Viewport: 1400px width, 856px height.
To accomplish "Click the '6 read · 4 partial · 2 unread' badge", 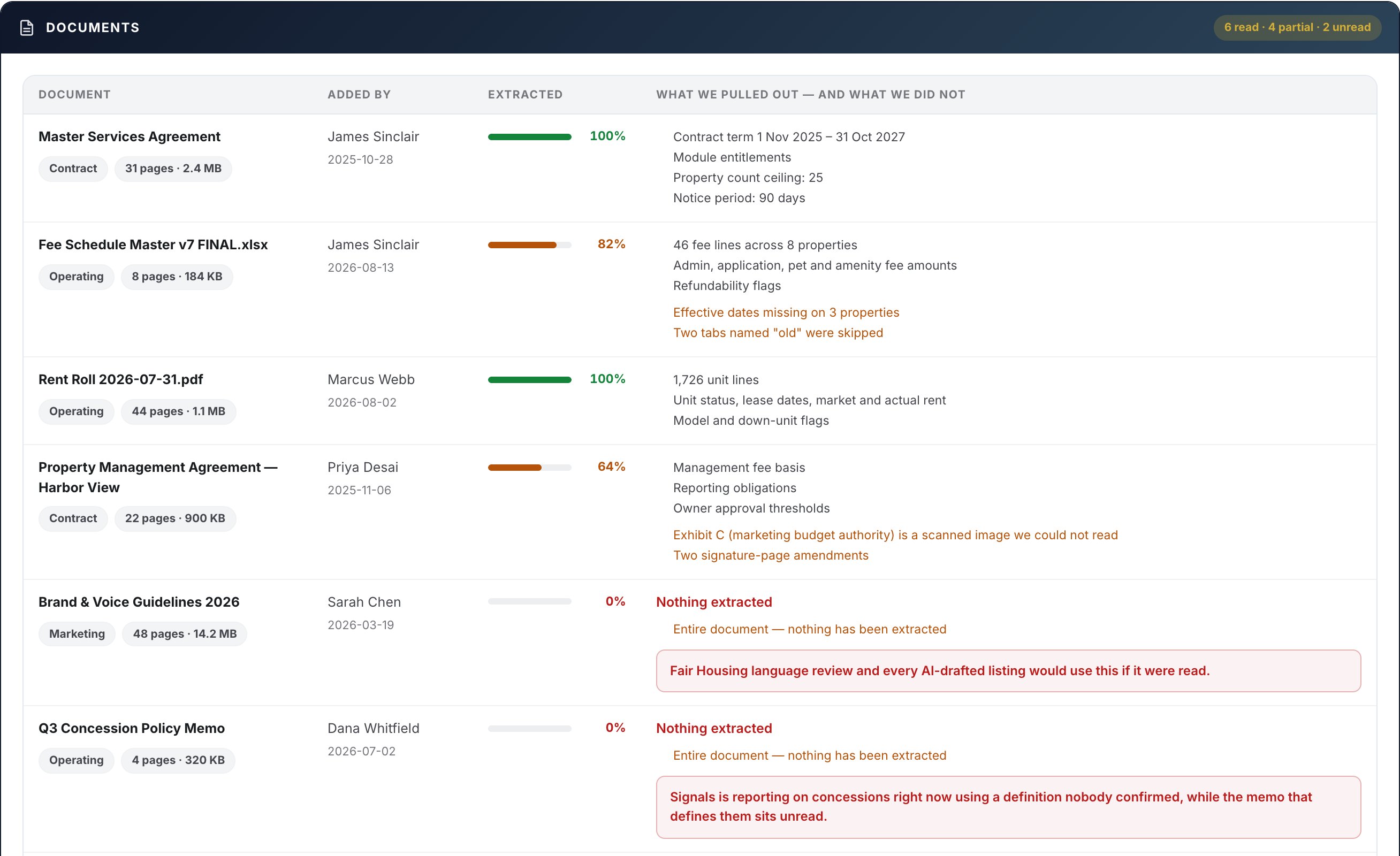I will (x=1297, y=27).
